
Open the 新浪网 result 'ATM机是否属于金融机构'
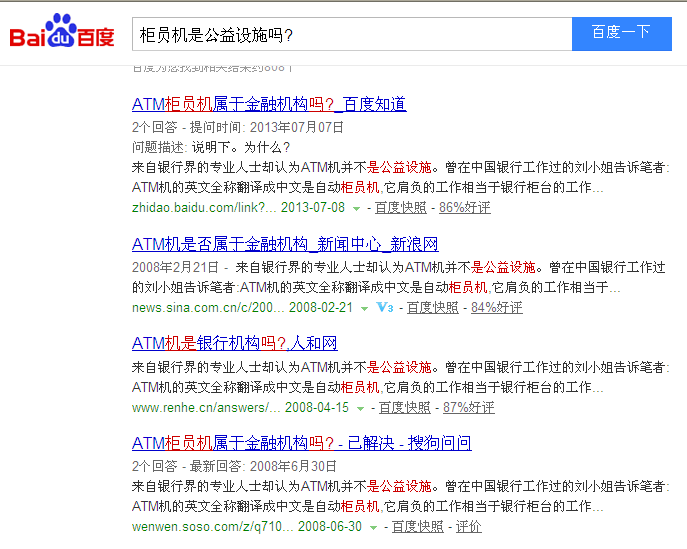(285, 244)
